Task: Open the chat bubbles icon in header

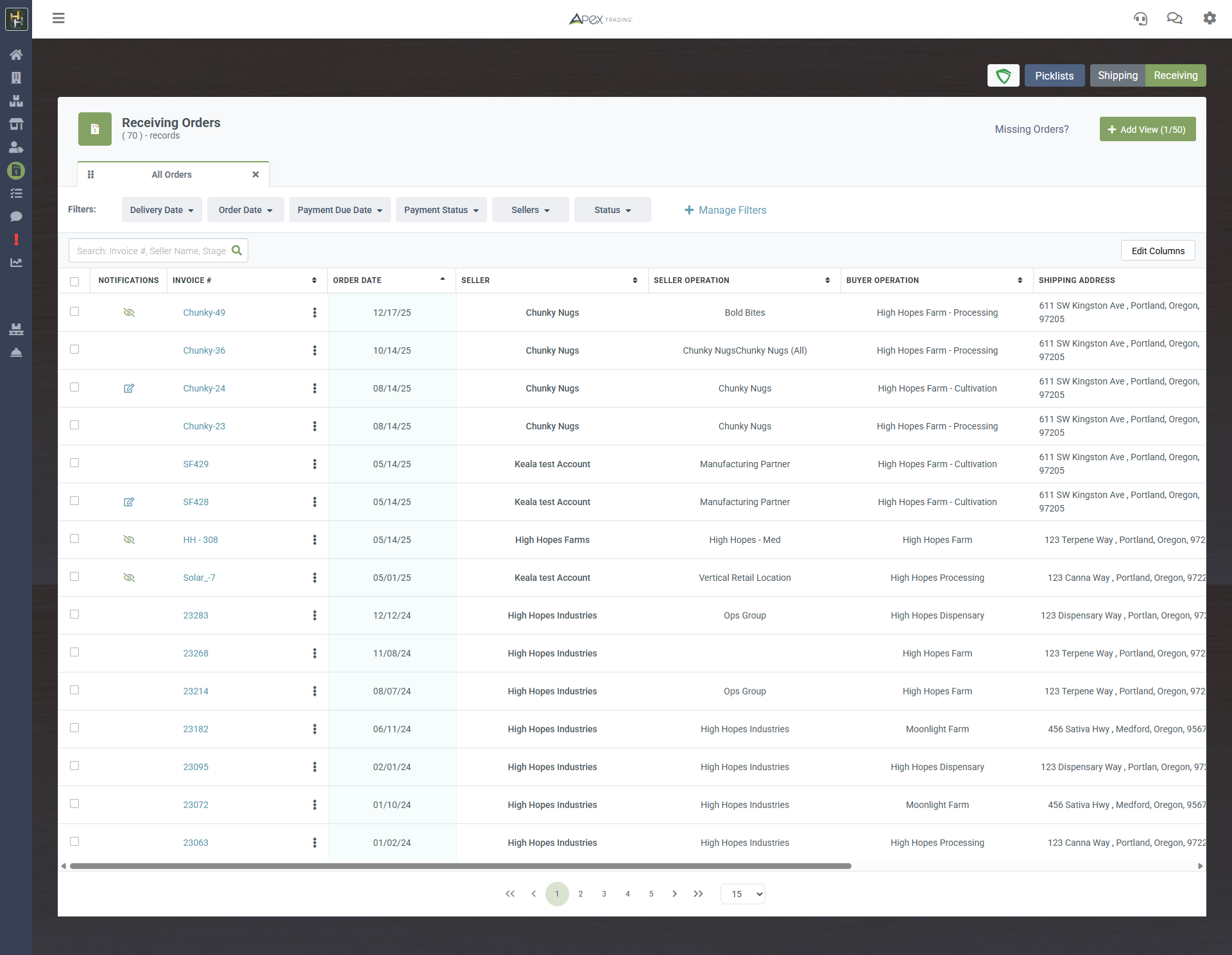Action: pos(1174,19)
